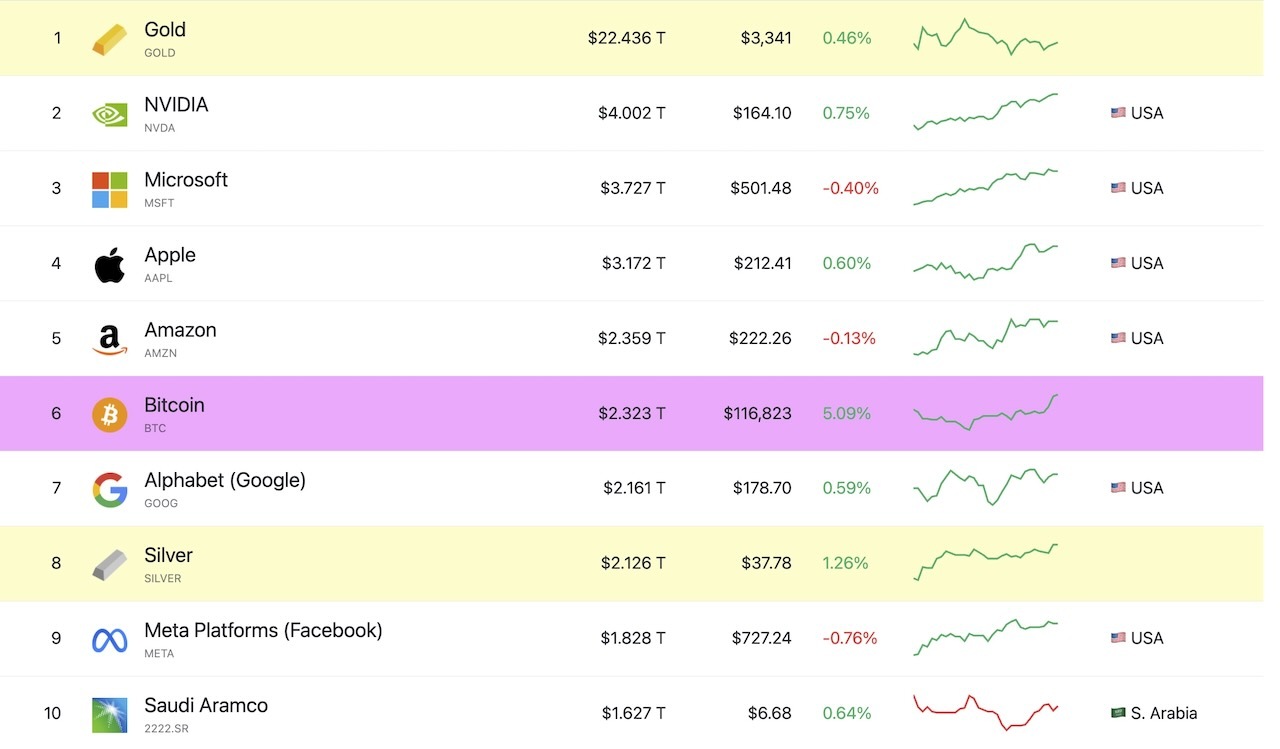This screenshot has width=1280, height=749.
Task: Click Meta's price sparkline chart
Action: [985, 637]
